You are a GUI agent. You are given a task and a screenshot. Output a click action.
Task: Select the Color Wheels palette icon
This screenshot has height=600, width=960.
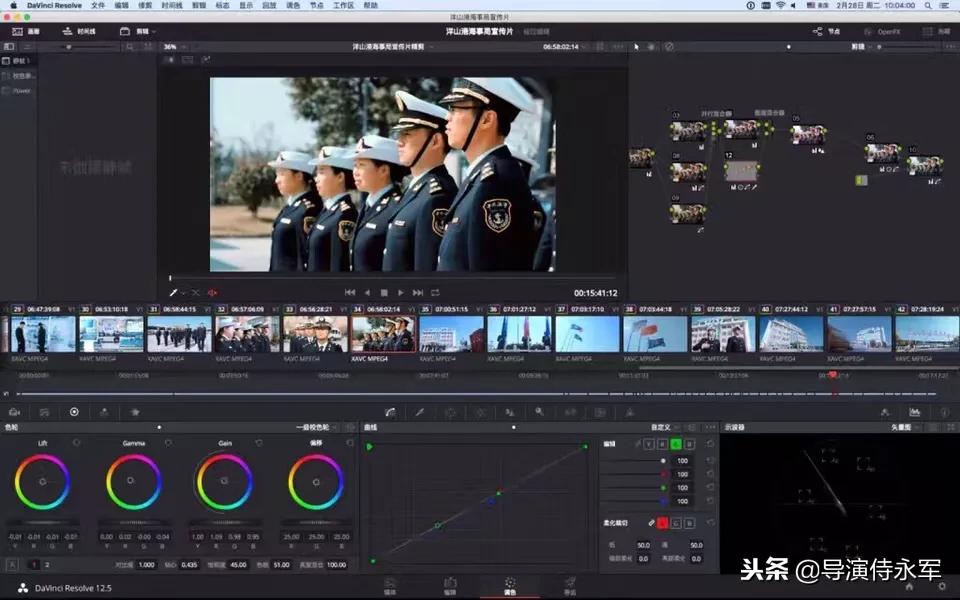tap(74, 412)
